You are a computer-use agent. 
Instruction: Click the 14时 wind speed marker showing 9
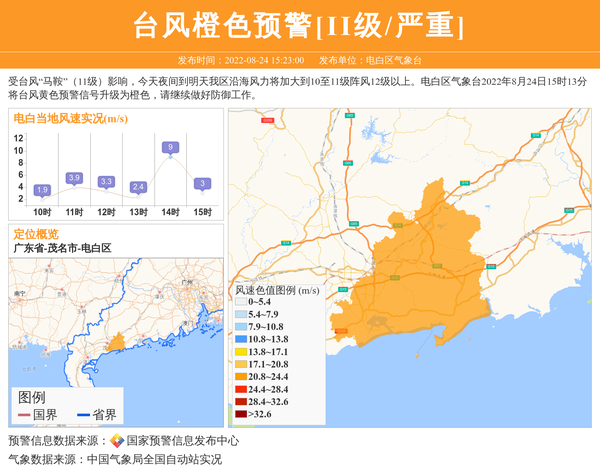pyautogui.click(x=170, y=148)
